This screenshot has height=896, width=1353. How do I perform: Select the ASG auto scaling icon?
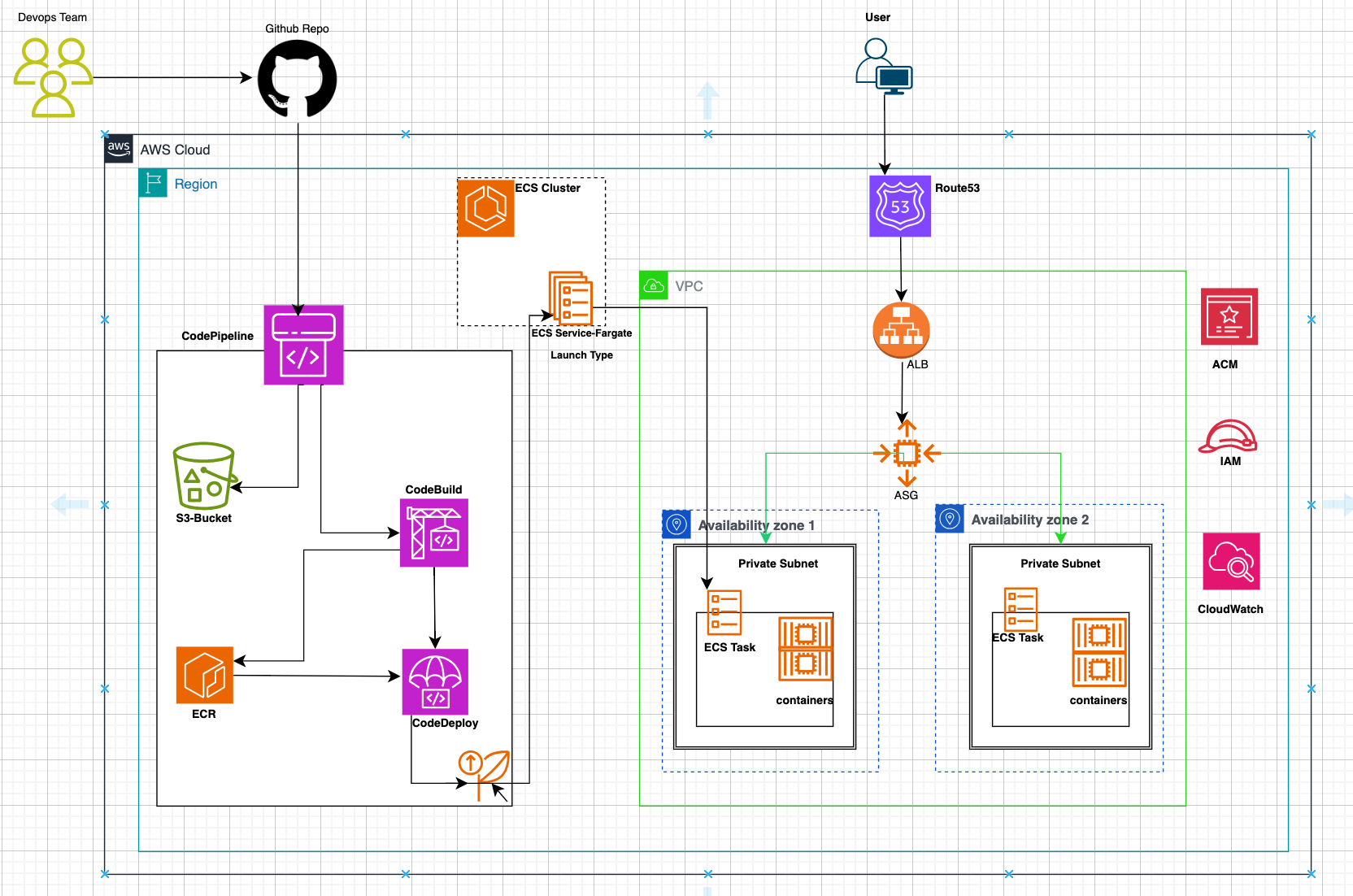point(907,453)
